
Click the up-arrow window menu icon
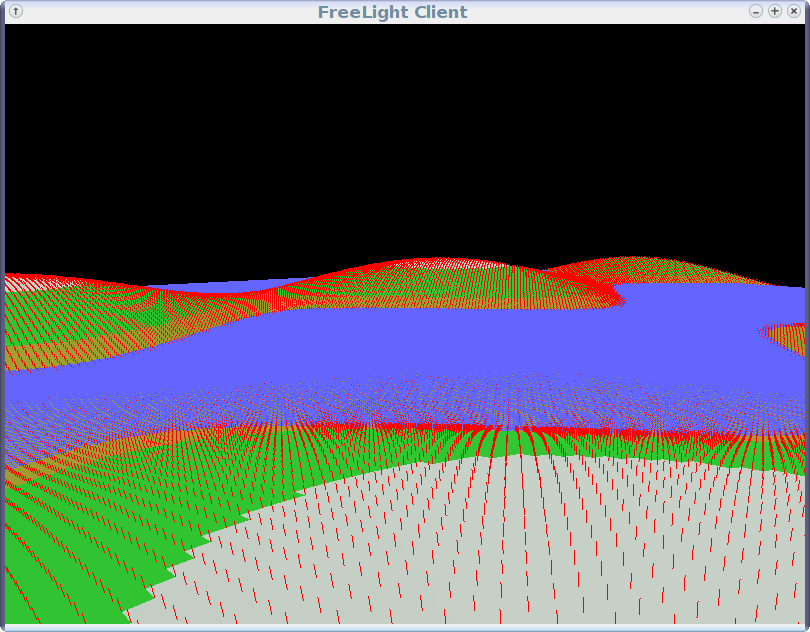coord(15,11)
